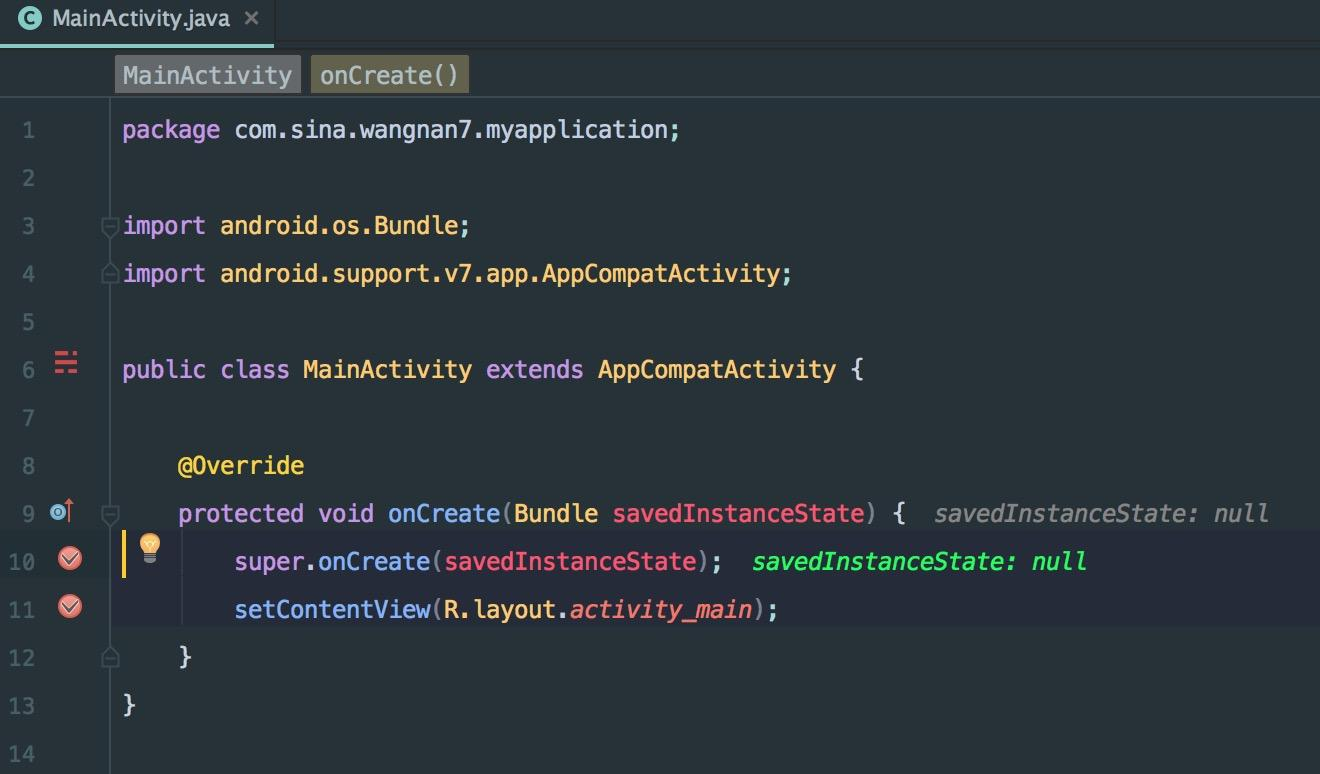Click the package name com.sina.wangnan7.myapplication
The width and height of the screenshot is (1320, 774).
tap(453, 130)
